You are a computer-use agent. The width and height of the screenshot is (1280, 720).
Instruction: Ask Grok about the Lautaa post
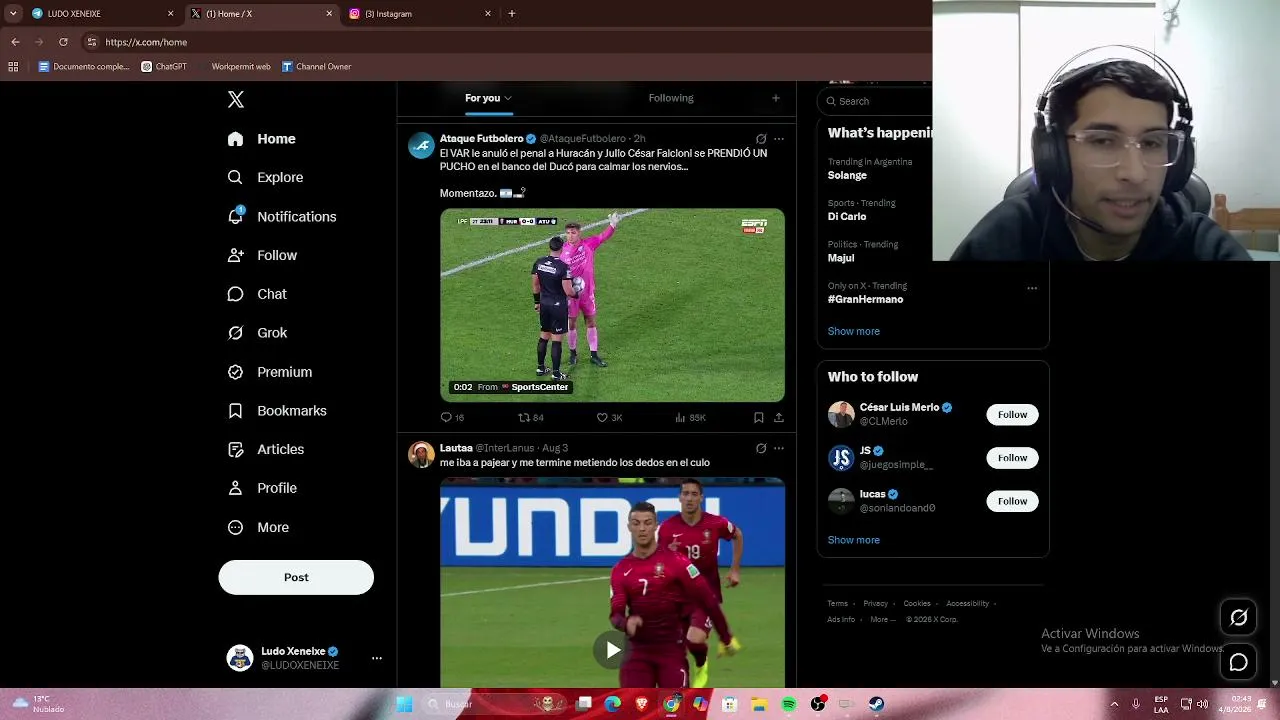click(761, 448)
